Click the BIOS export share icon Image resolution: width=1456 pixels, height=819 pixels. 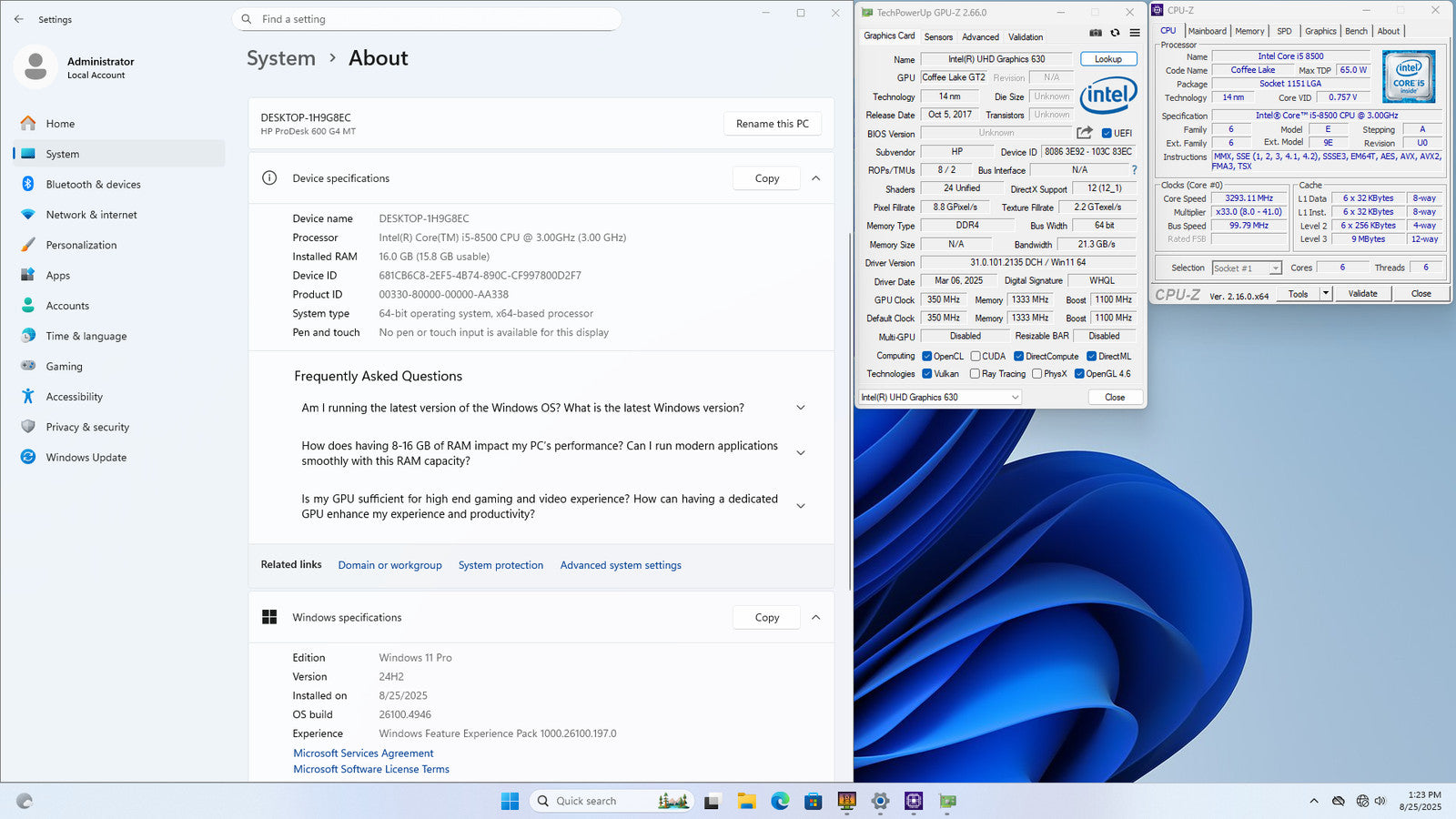1084,133
